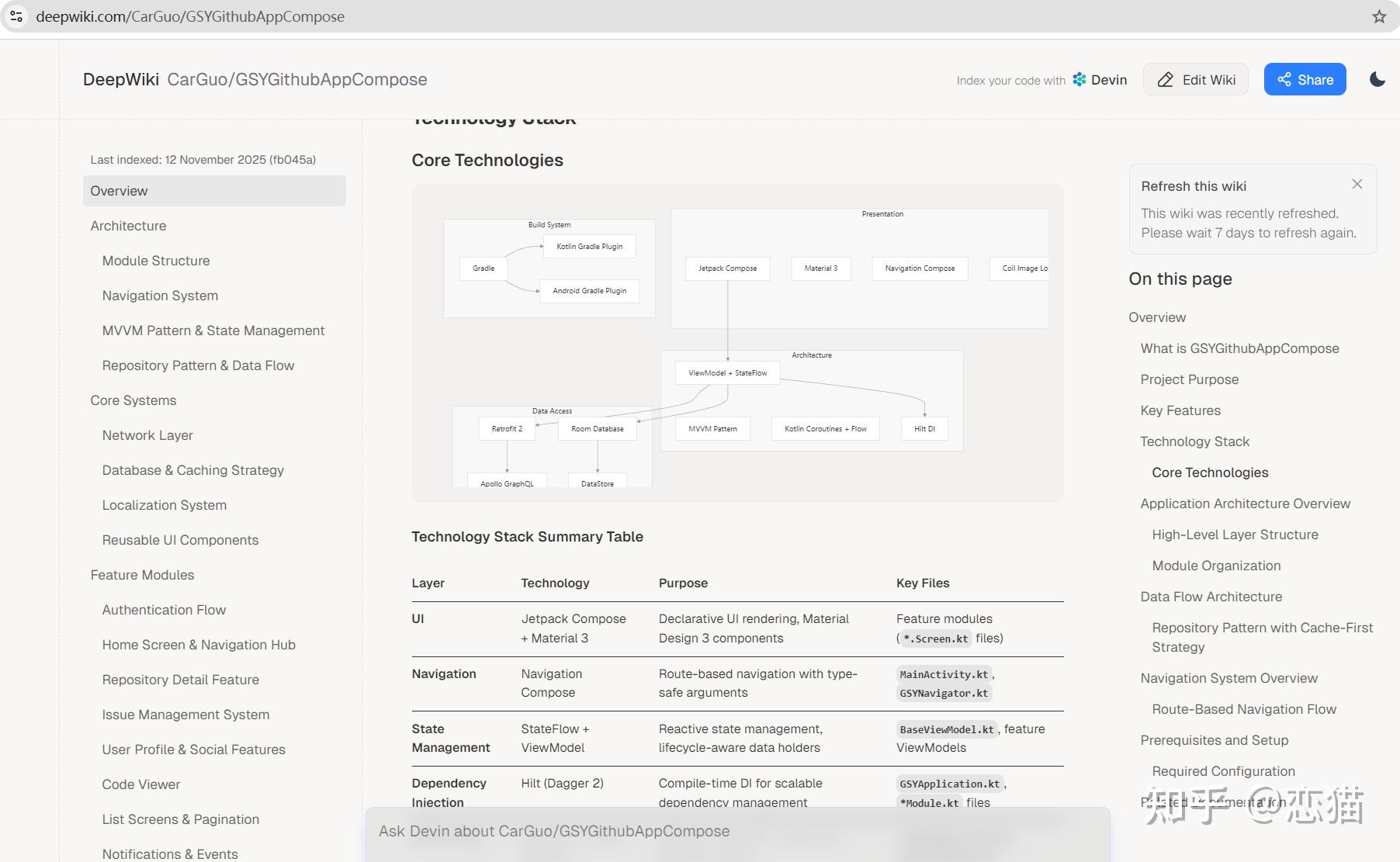Focus the Ask Devin input field
1400x862 pixels.
737,831
